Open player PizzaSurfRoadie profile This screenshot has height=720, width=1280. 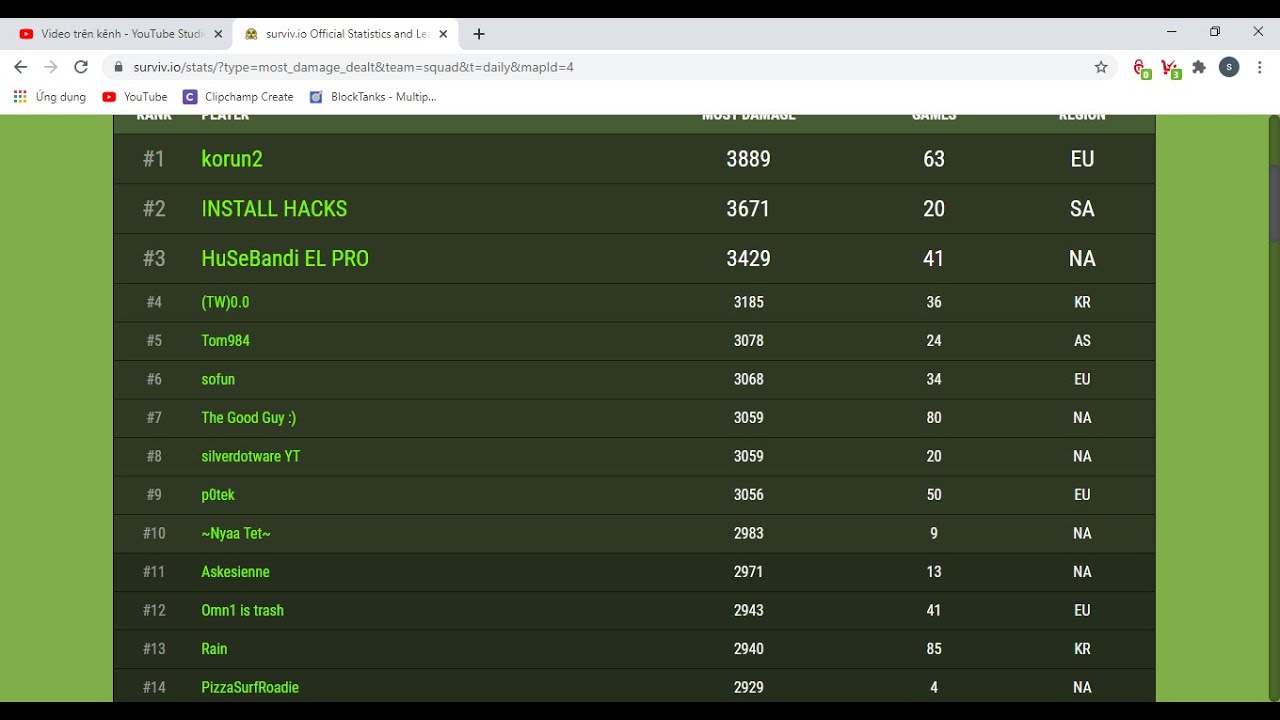[250, 687]
